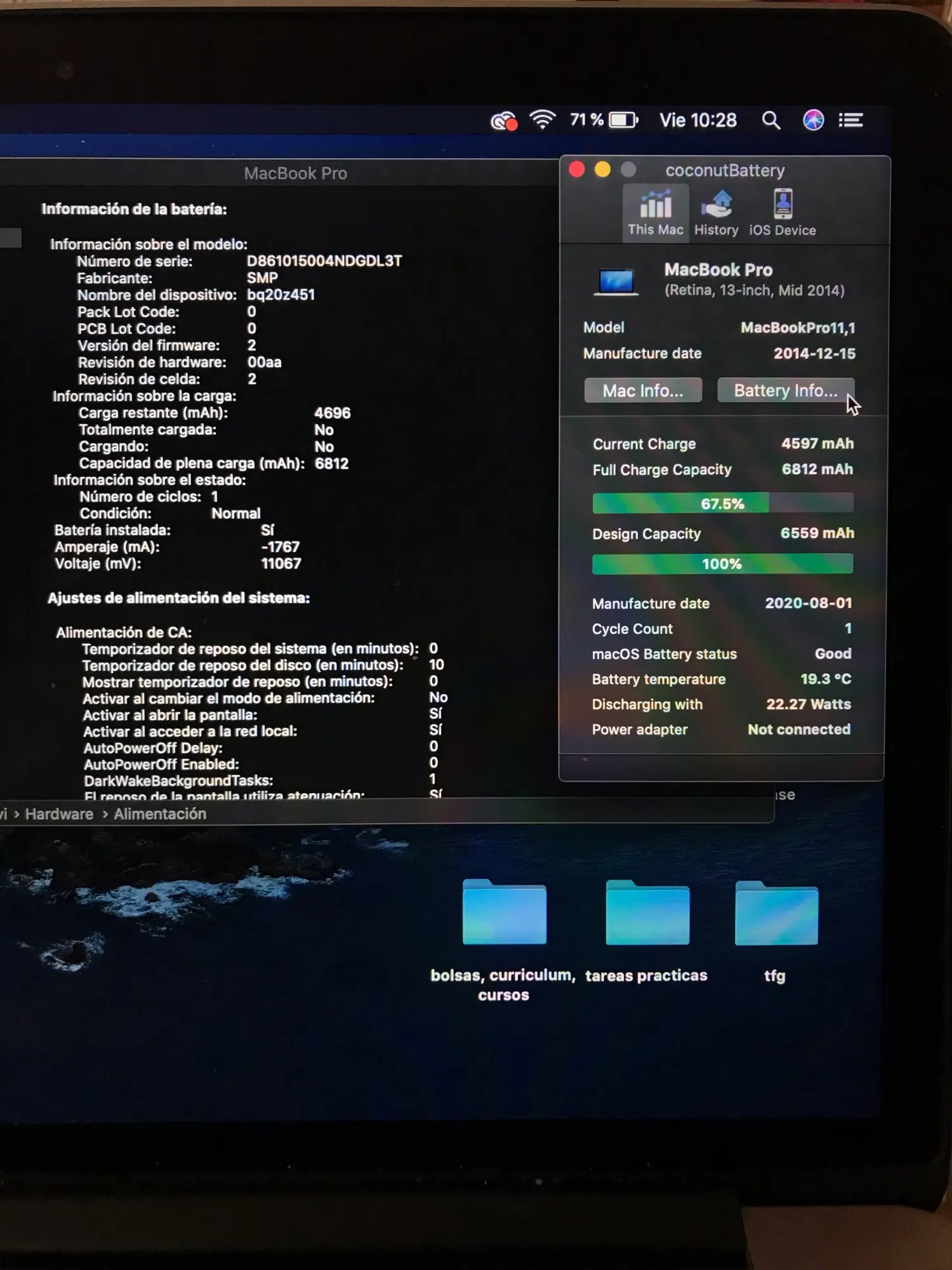The height and width of the screenshot is (1270, 952).
Task: Click the Full Charge Capacity value 6812 mAh
Action: pos(817,469)
